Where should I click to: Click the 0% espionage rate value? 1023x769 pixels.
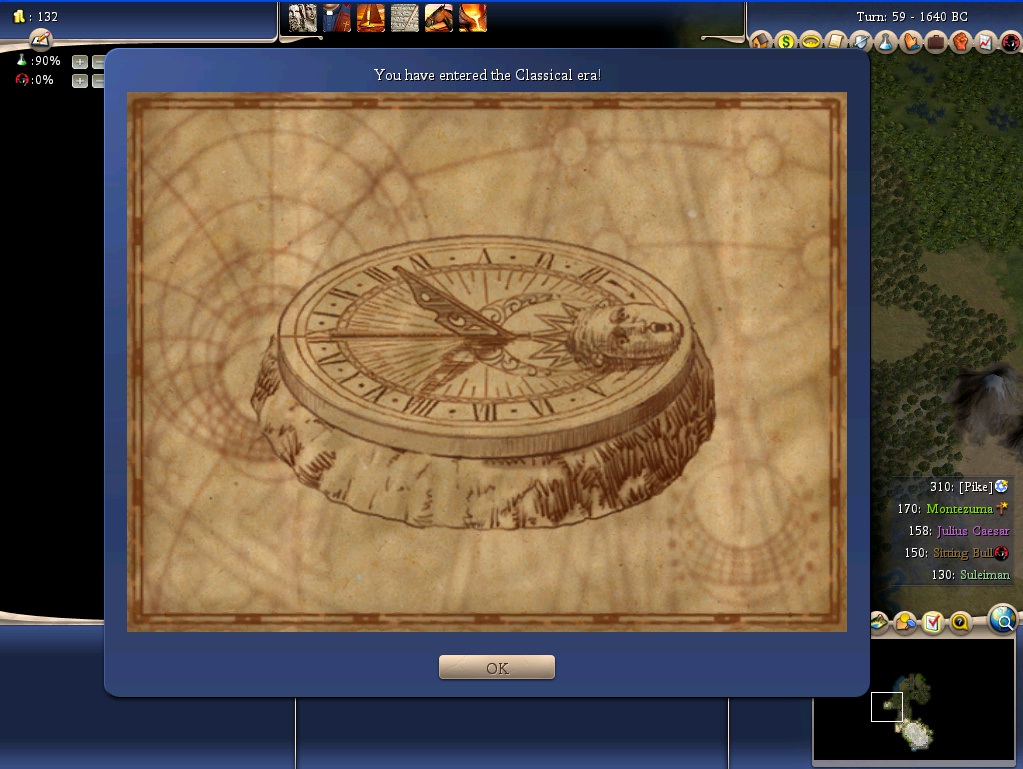(x=45, y=80)
